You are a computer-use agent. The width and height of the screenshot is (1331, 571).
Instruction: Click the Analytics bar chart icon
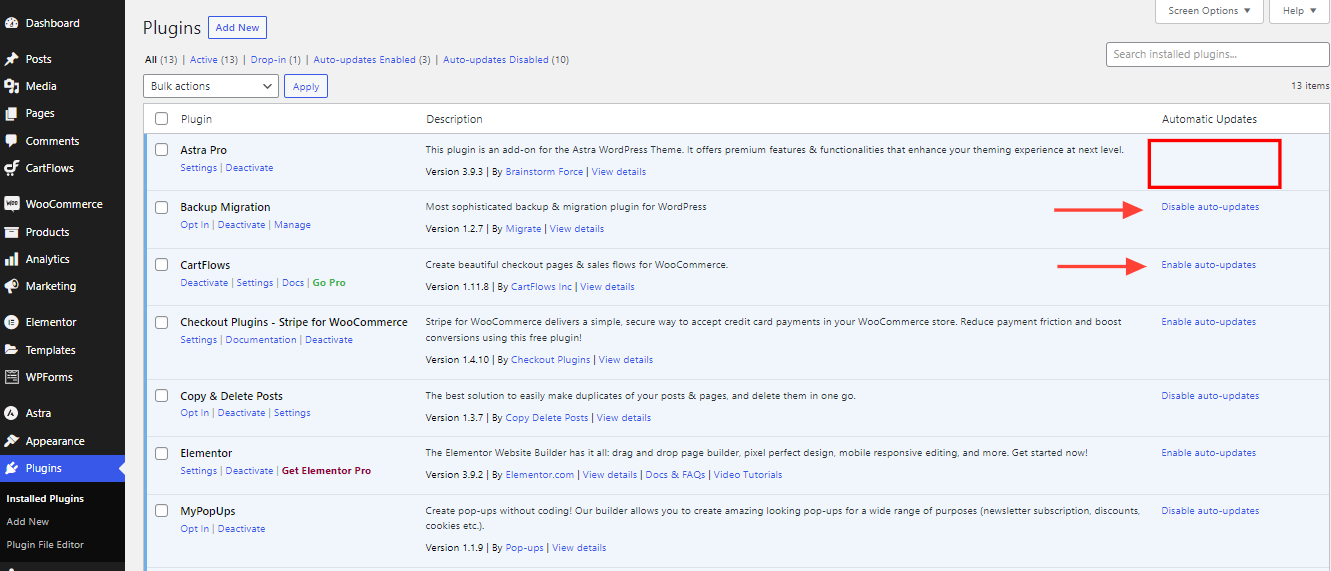coord(12,259)
